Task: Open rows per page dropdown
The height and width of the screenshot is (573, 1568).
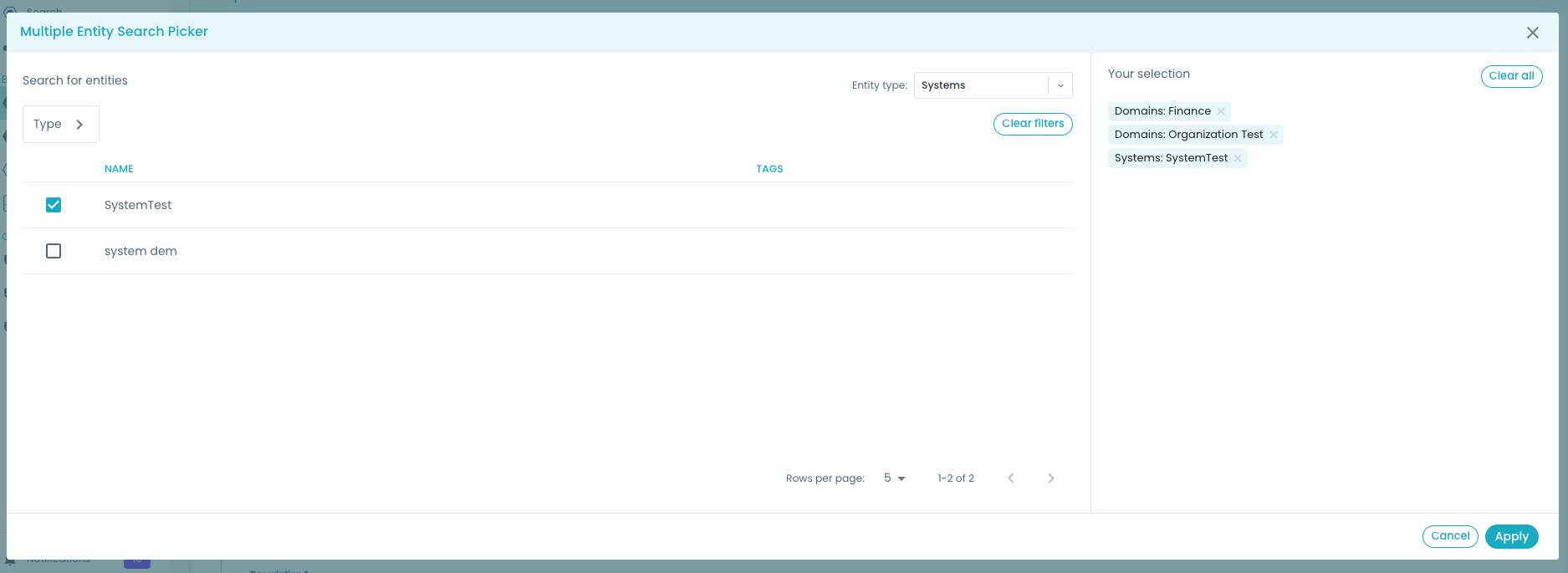Action: [894, 478]
